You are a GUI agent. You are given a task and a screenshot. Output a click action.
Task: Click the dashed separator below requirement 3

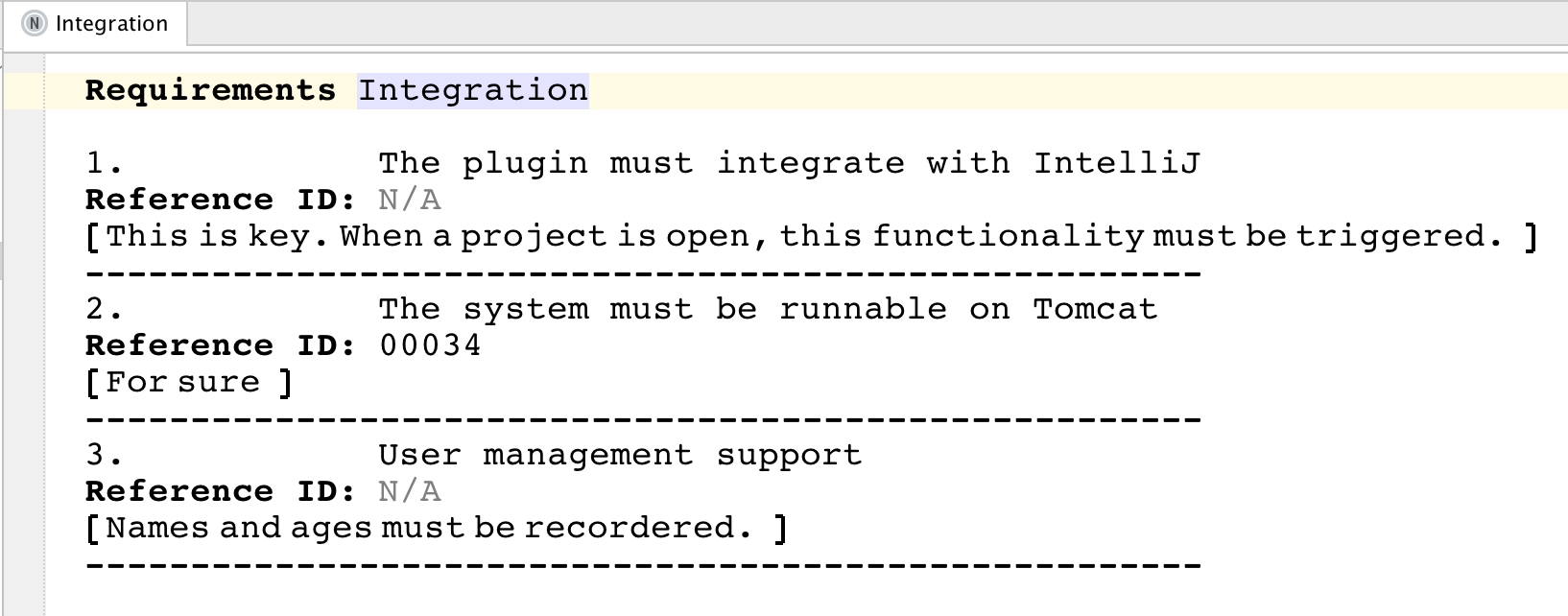[x=643, y=565]
